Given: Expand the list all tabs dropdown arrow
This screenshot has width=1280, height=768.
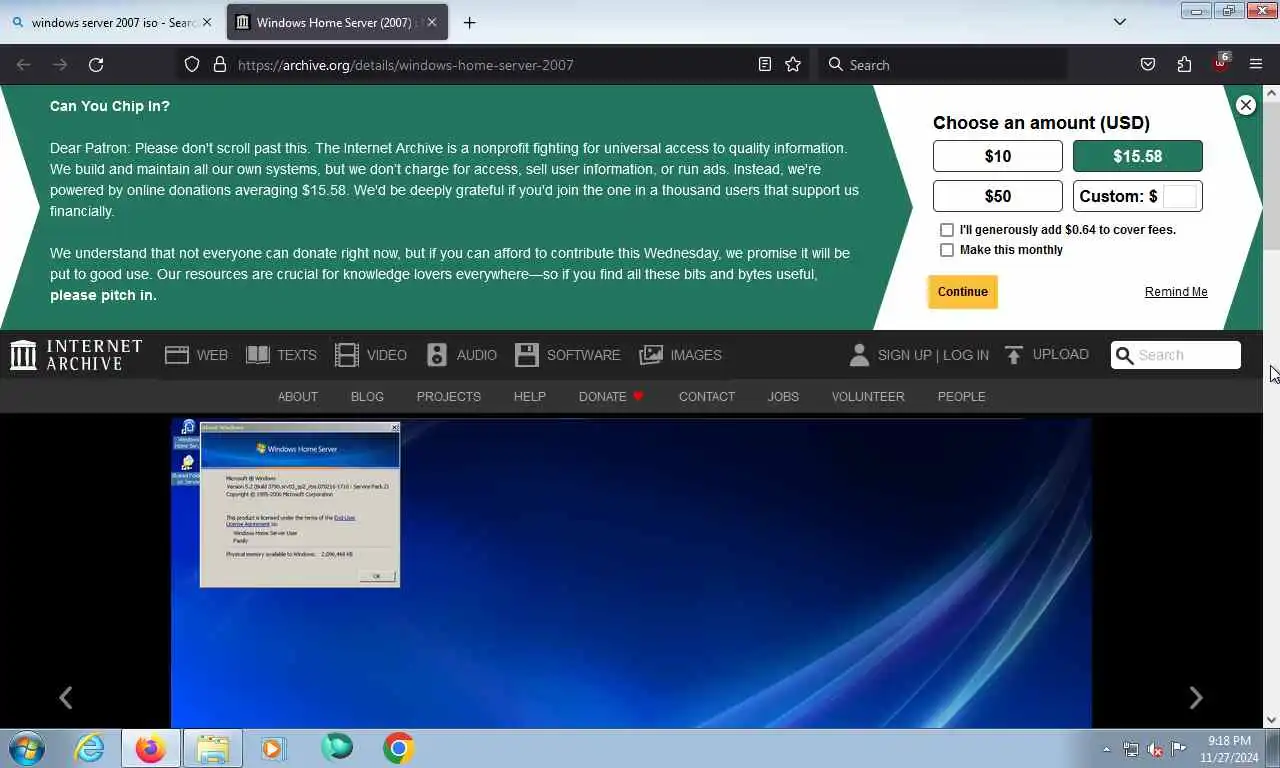Looking at the screenshot, I should [x=1120, y=22].
